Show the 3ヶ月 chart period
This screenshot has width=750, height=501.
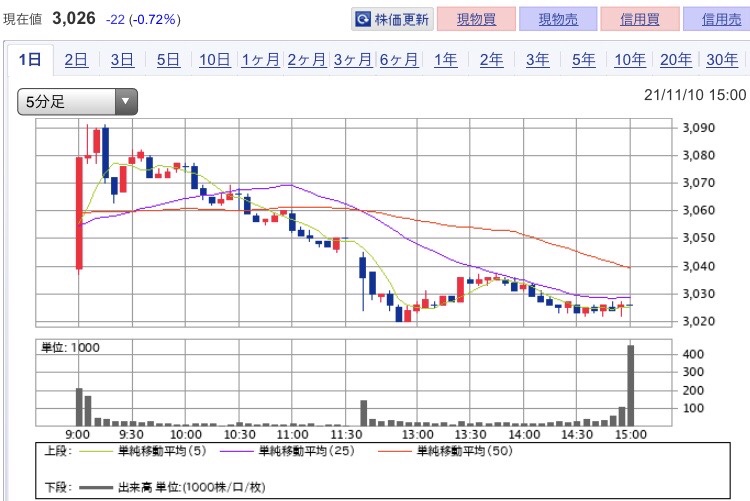pos(353,60)
